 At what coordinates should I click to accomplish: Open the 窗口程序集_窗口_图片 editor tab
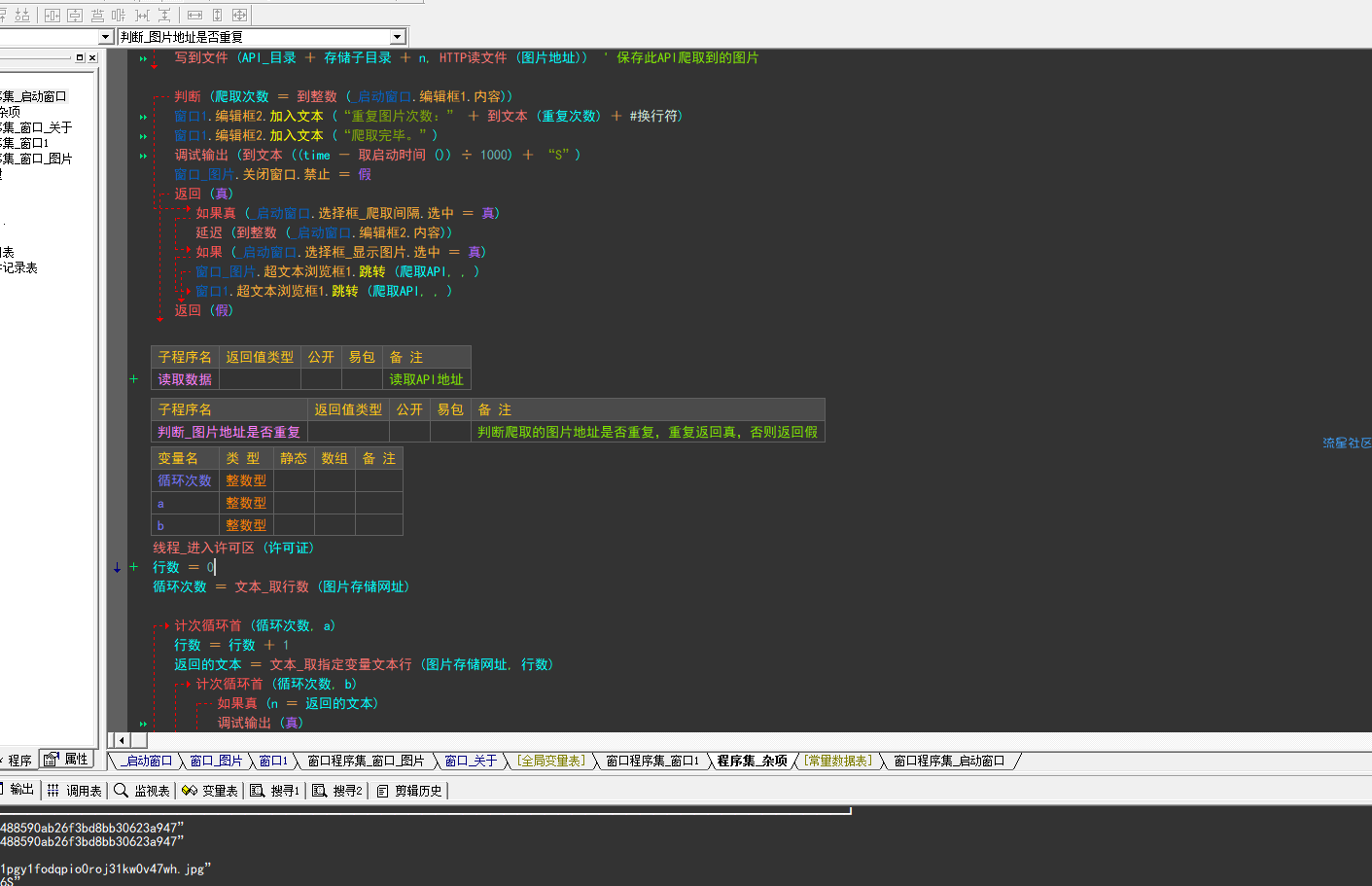(367, 761)
